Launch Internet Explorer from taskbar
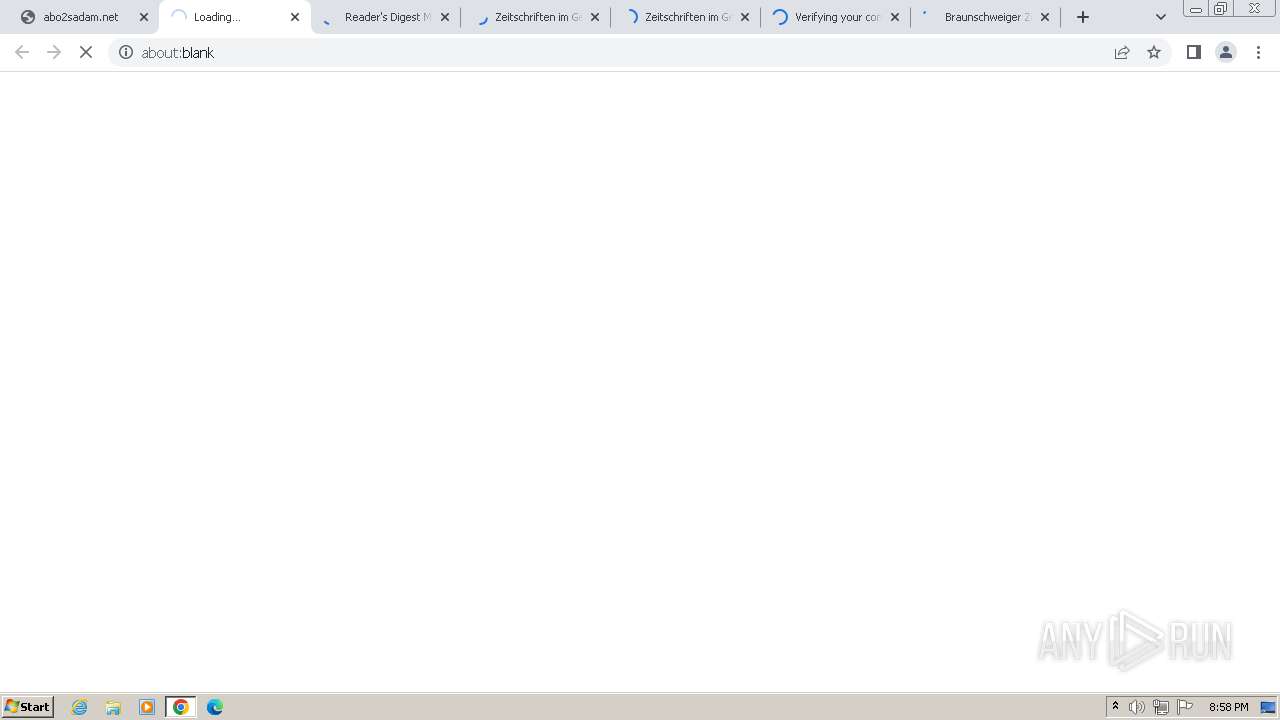 [x=80, y=707]
